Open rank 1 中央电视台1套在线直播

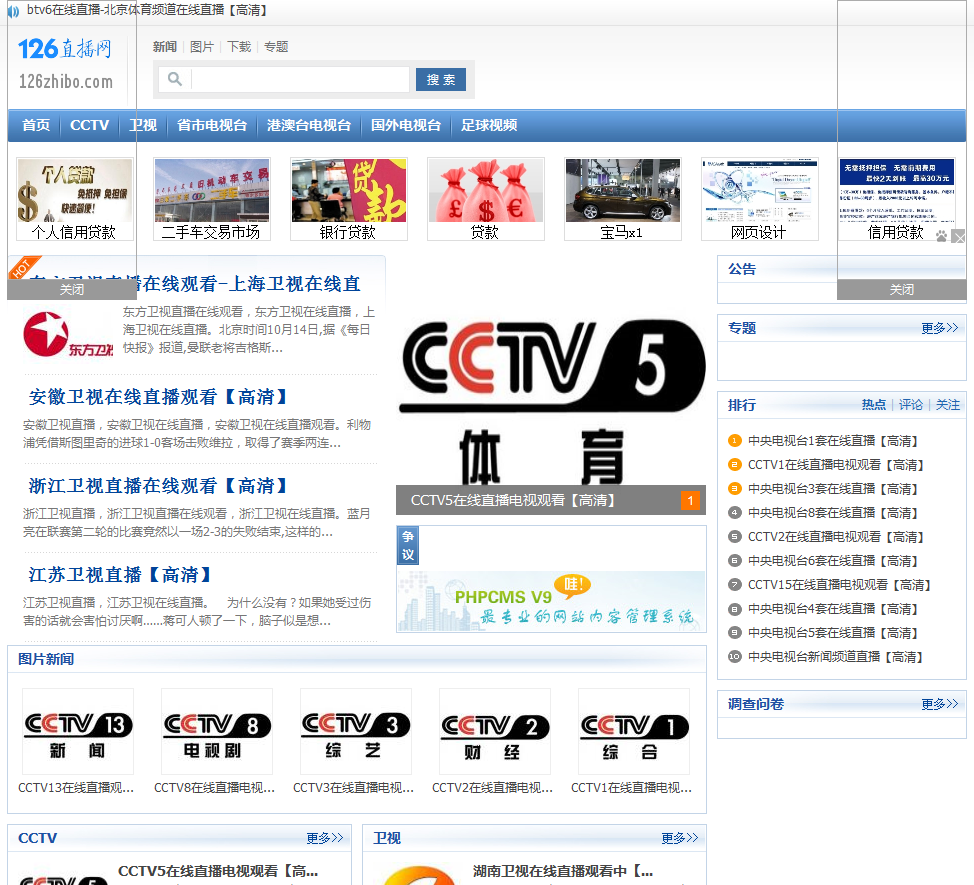(x=832, y=441)
